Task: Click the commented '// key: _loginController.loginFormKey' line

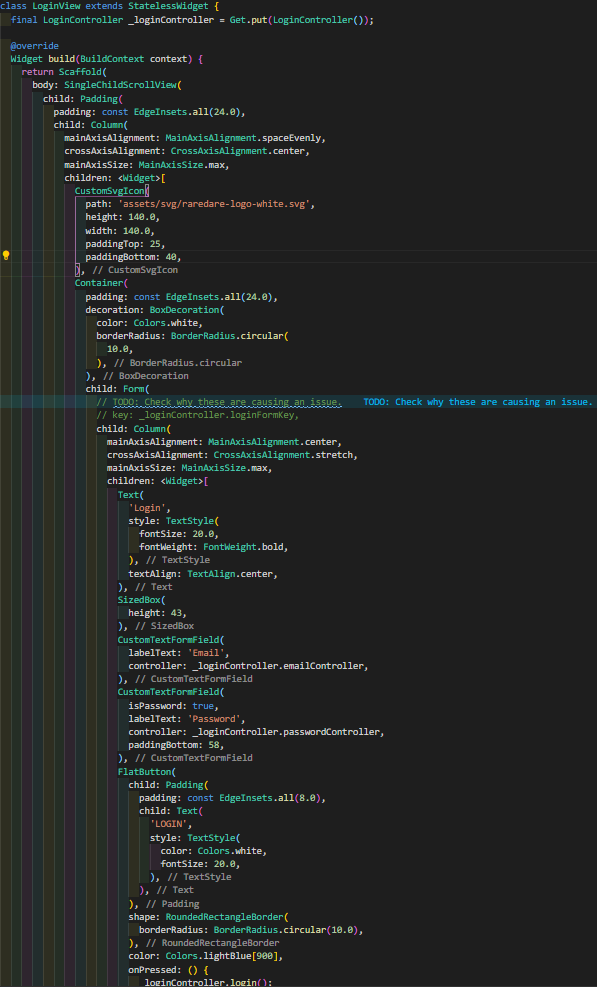Action: tap(197, 415)
